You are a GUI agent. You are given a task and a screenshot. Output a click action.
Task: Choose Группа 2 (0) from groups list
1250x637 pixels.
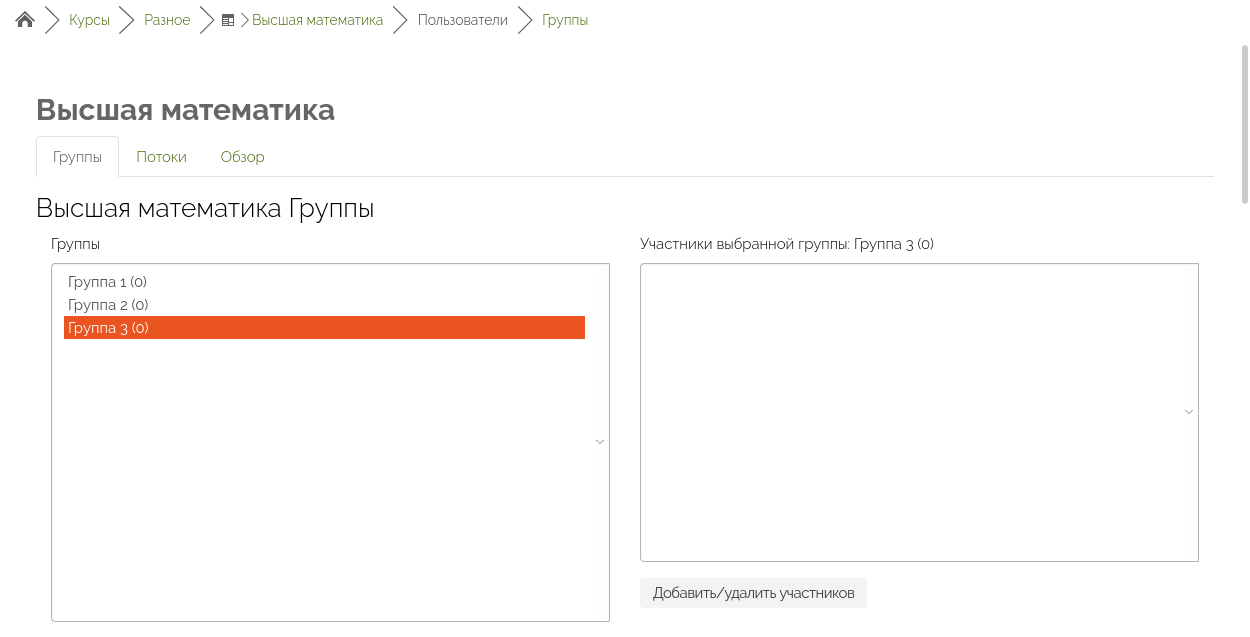[x=108, y=305]
